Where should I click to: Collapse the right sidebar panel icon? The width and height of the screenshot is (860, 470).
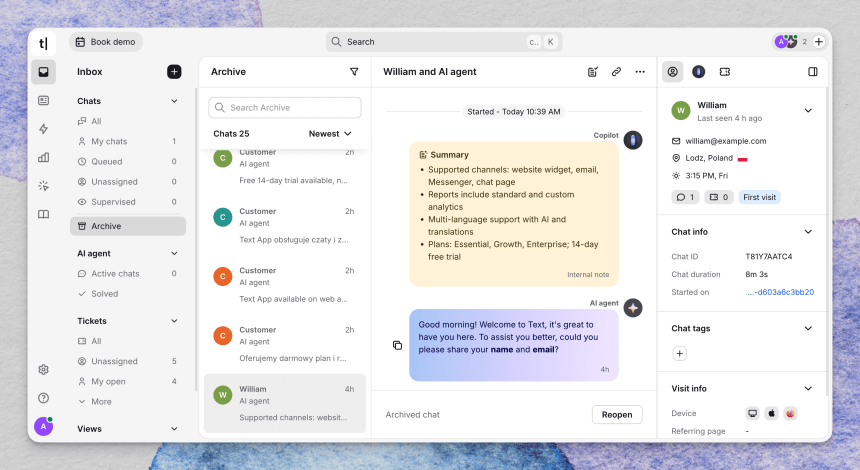pos(813,72)
